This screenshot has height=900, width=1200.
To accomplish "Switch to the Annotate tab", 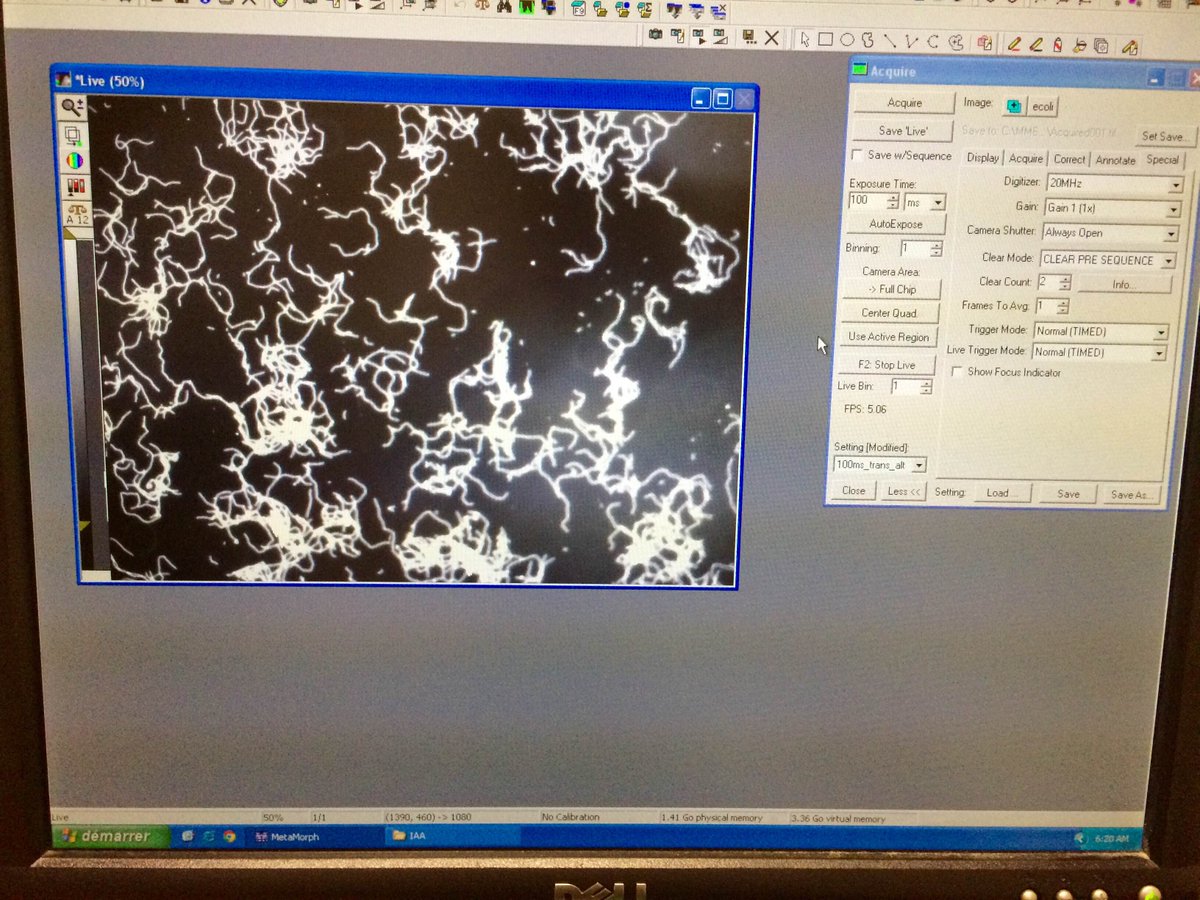I will tap(1115, 160).
